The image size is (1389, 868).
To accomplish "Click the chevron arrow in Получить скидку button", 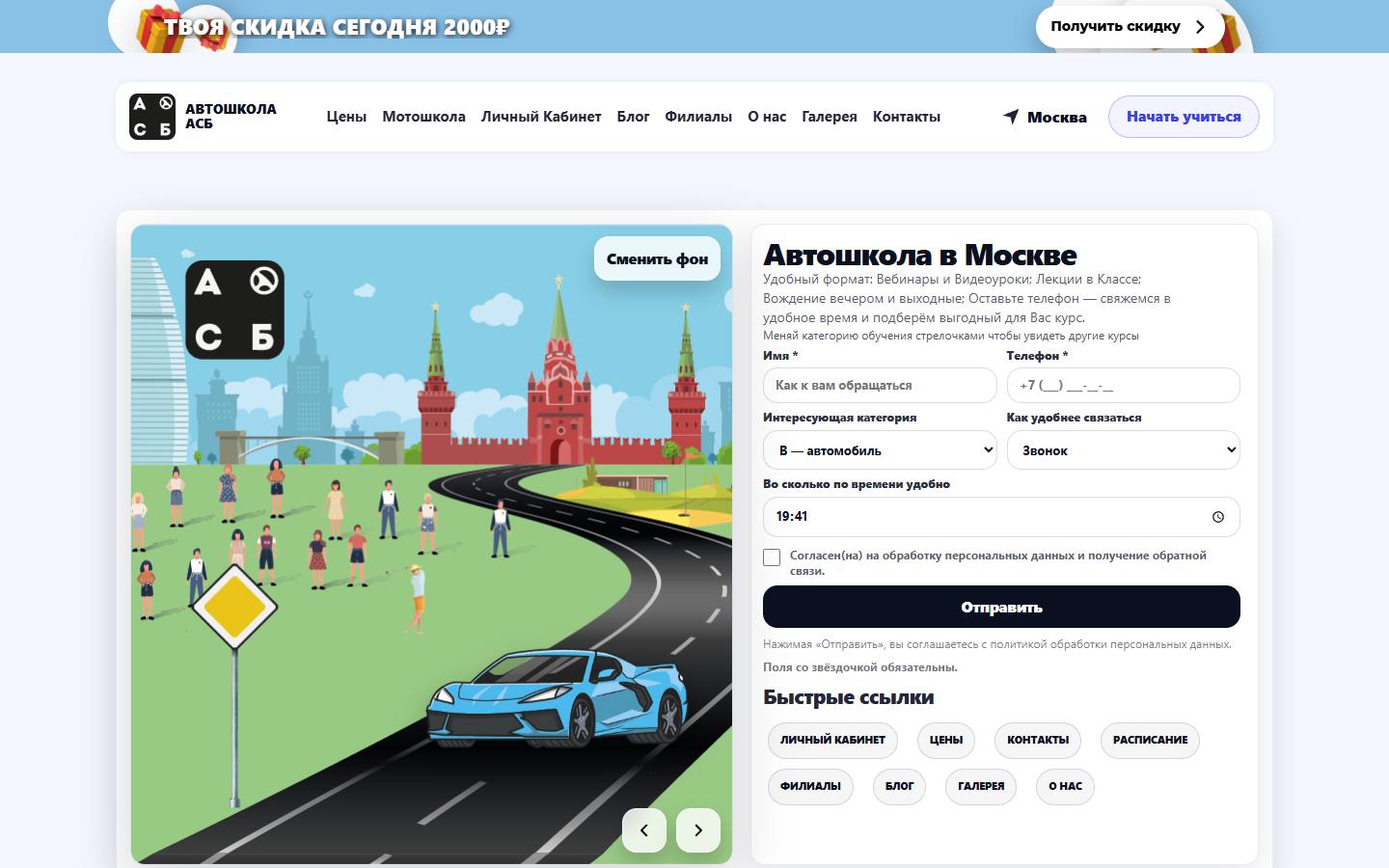I will [1200, 27].
